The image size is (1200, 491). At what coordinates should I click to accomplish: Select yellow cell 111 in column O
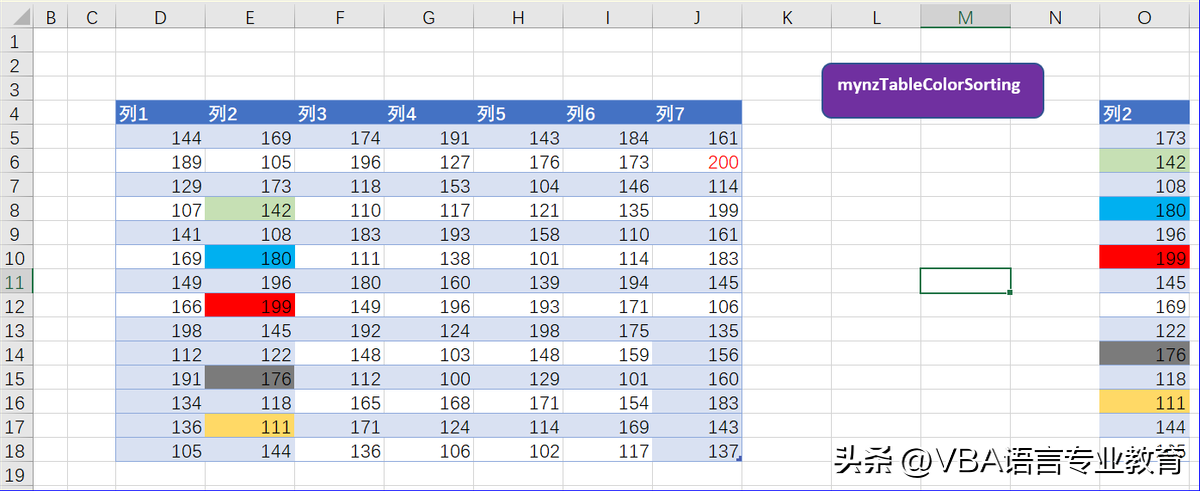[1145, 403]
